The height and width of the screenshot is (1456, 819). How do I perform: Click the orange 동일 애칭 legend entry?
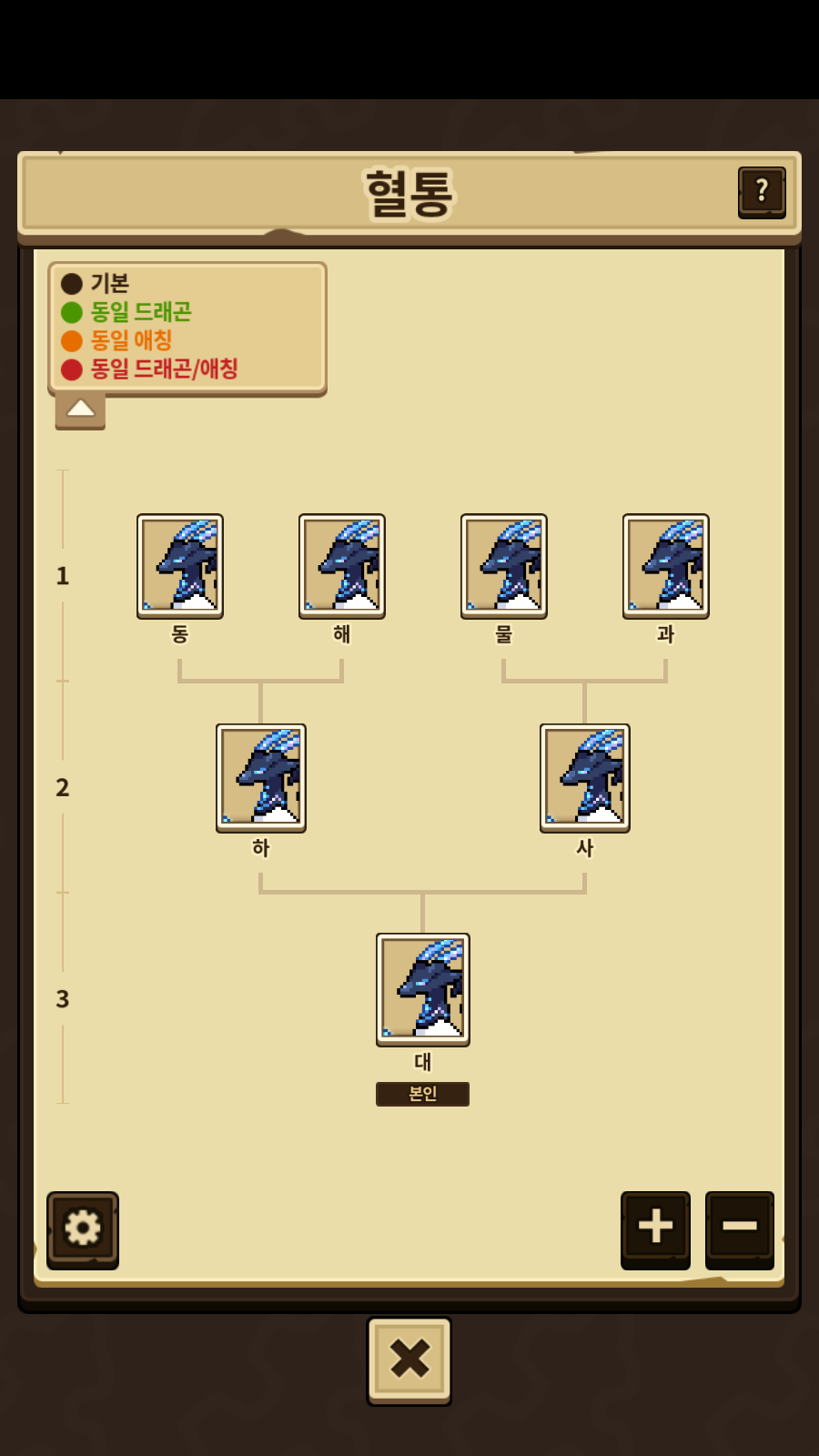click(x=116, y=340)
